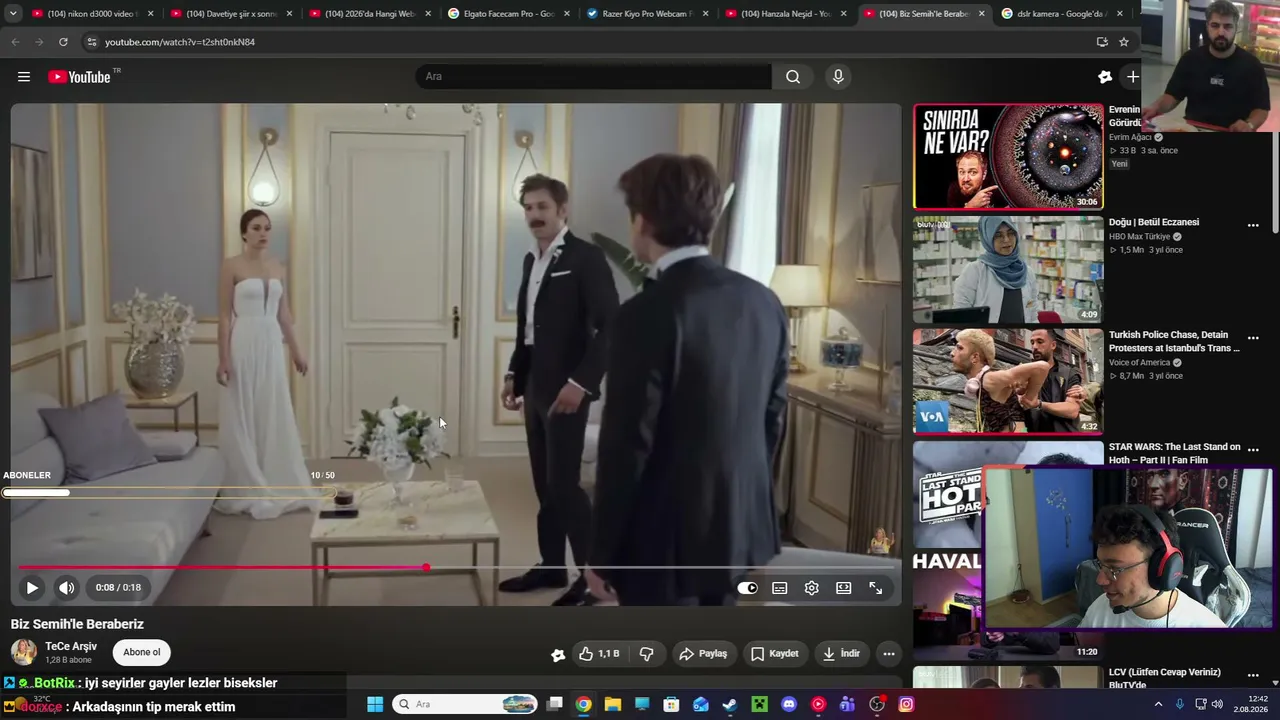Image resolution: width=1280 pixels, height=720 pixels.
Task: Open the SINIRDA NE VAR video thumbnail
Action: (1008, 157)
